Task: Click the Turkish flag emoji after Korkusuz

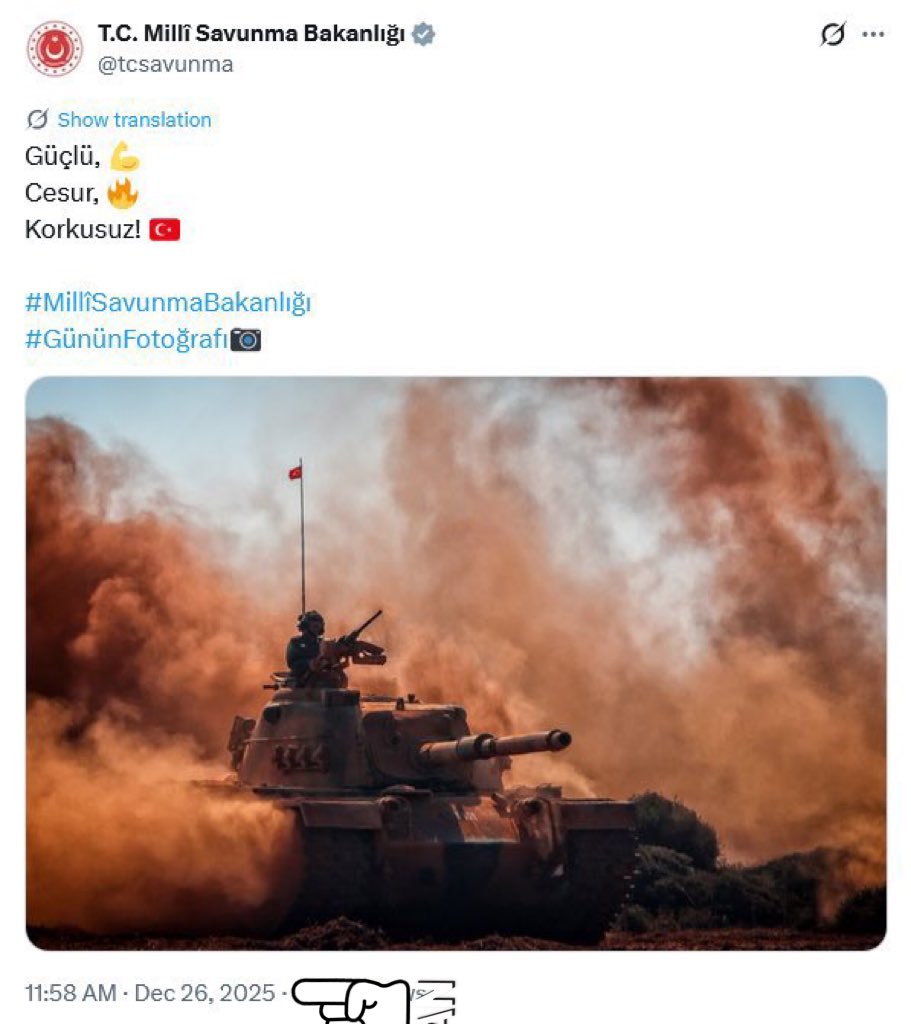Action: coord(165,230)
